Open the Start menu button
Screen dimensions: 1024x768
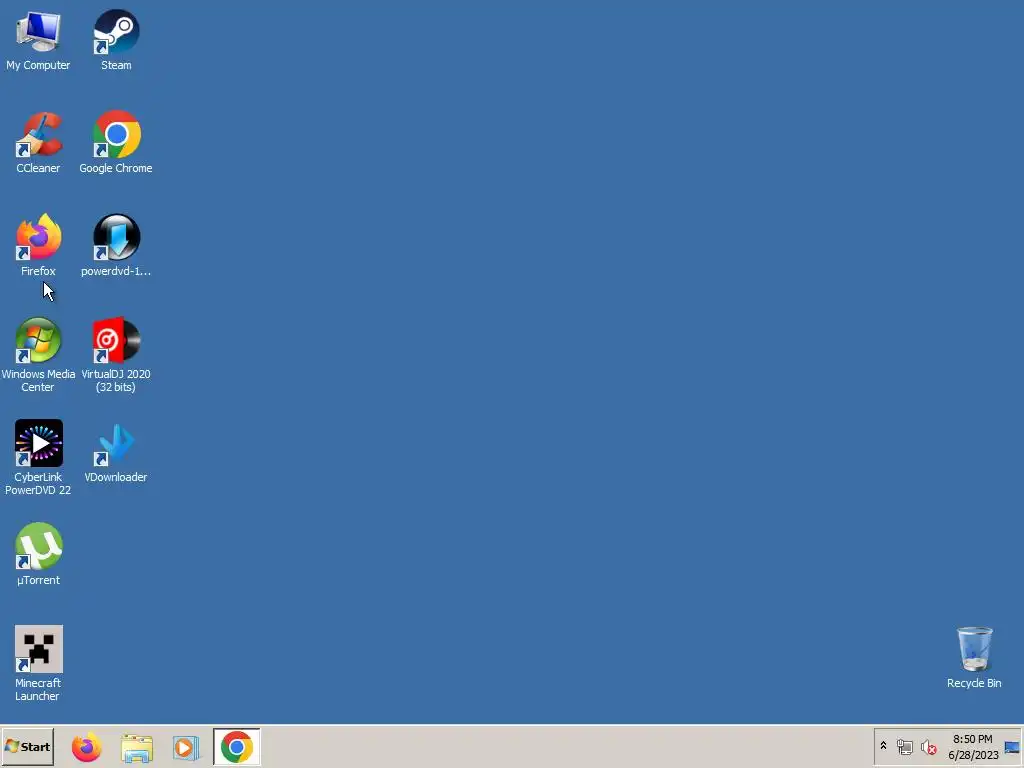tap(27, 746)
